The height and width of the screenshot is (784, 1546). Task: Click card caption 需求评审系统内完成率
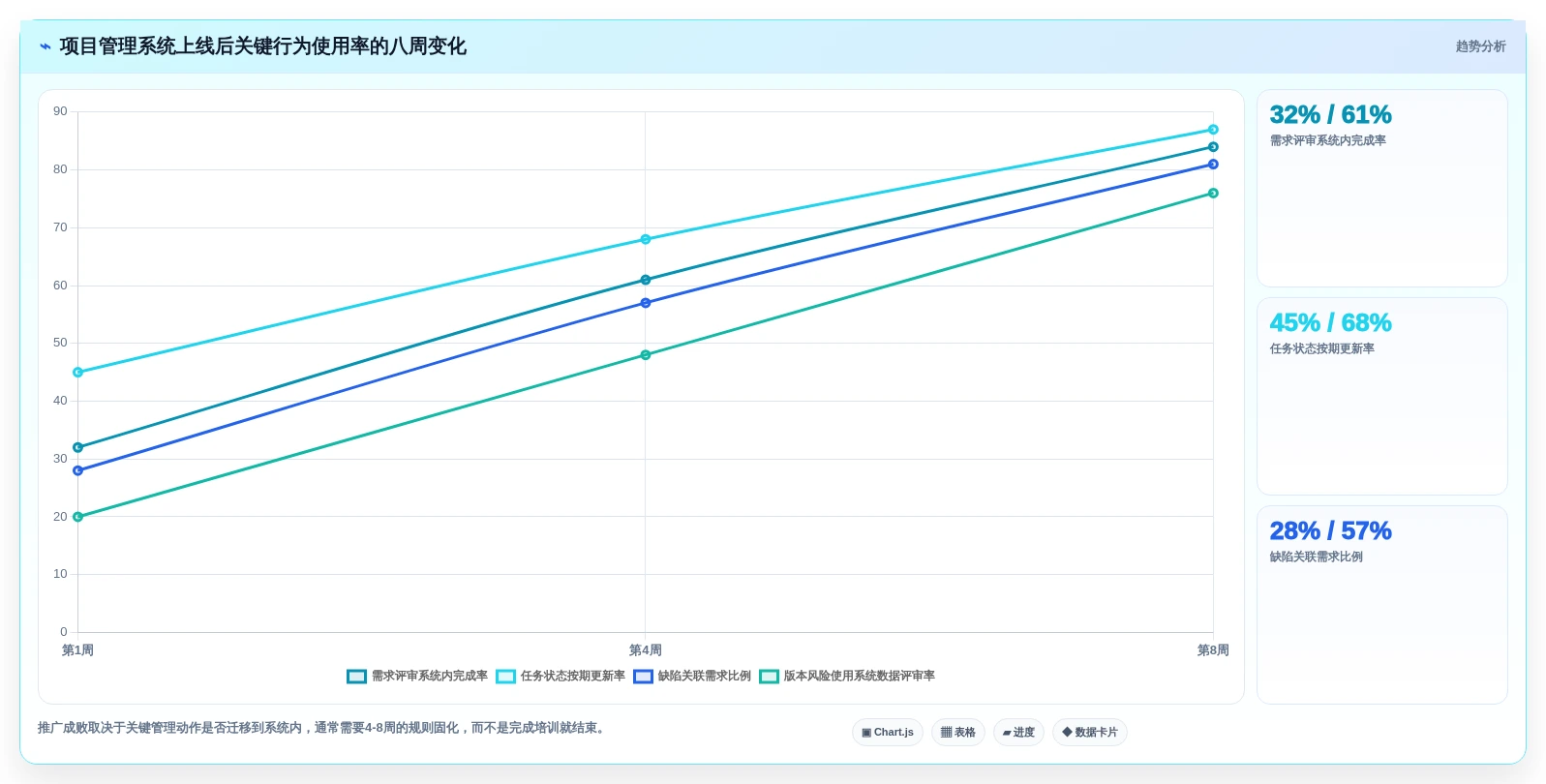[1328, 141]
